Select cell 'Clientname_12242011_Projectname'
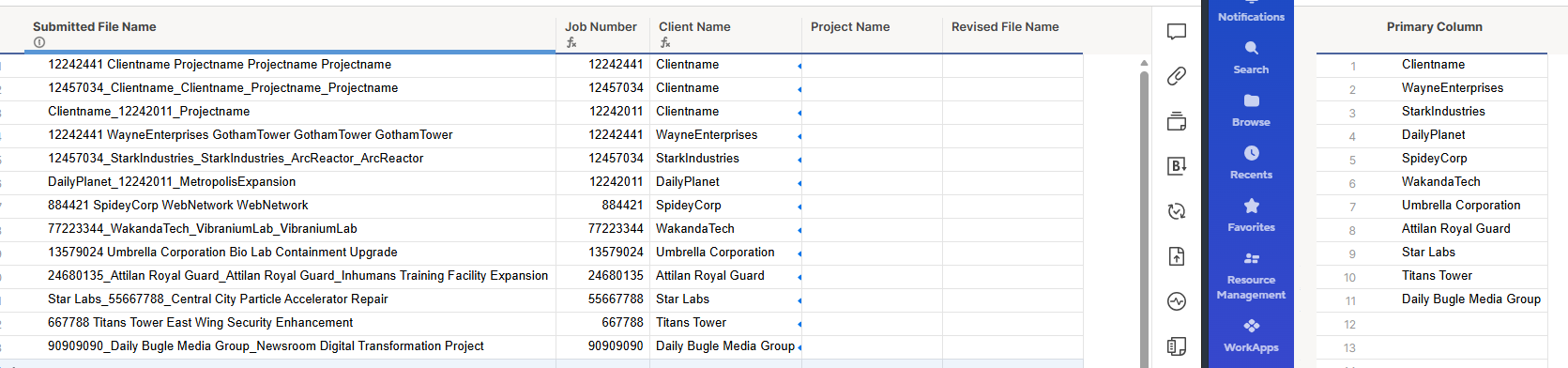The width and height of the screenshot is (1568, 368). point(290,112)
